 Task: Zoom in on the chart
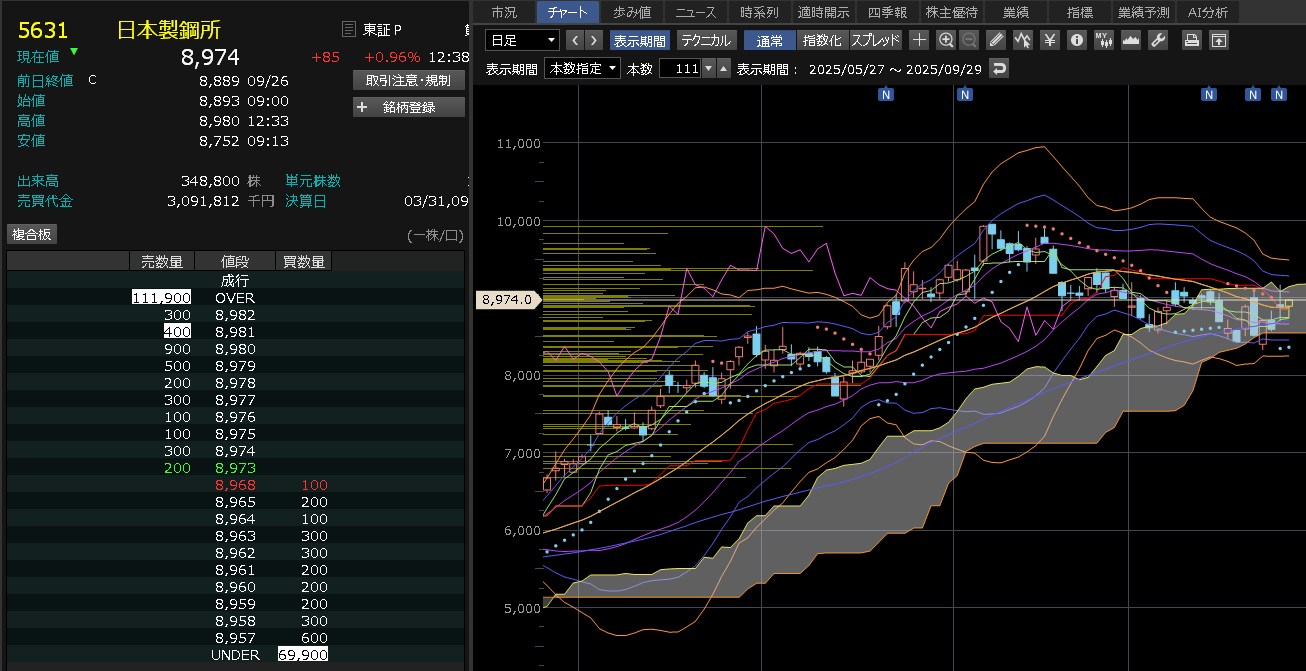click(x=946, y=40)
